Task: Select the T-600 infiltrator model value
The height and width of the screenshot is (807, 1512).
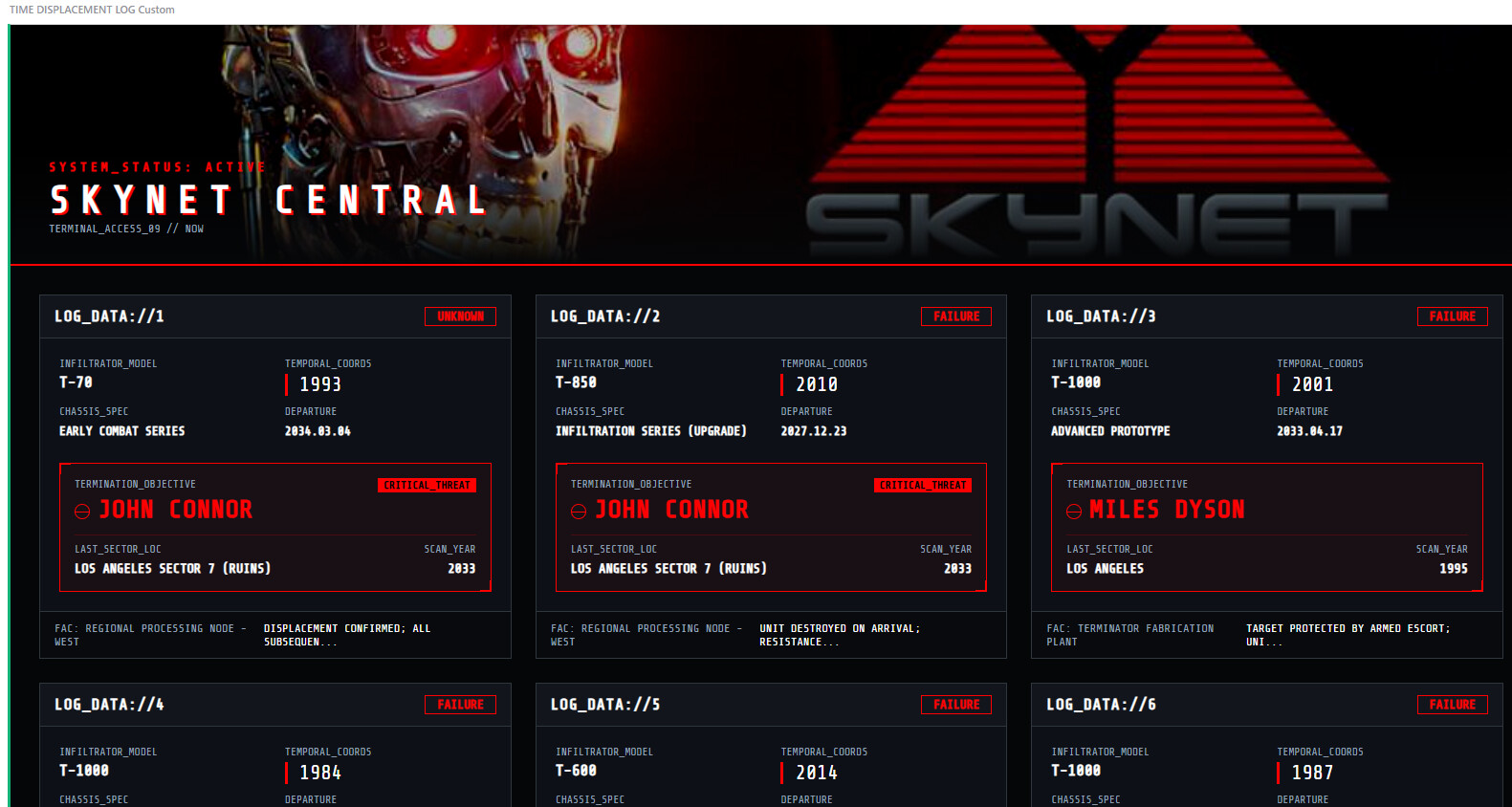Action: click(576, 771)
